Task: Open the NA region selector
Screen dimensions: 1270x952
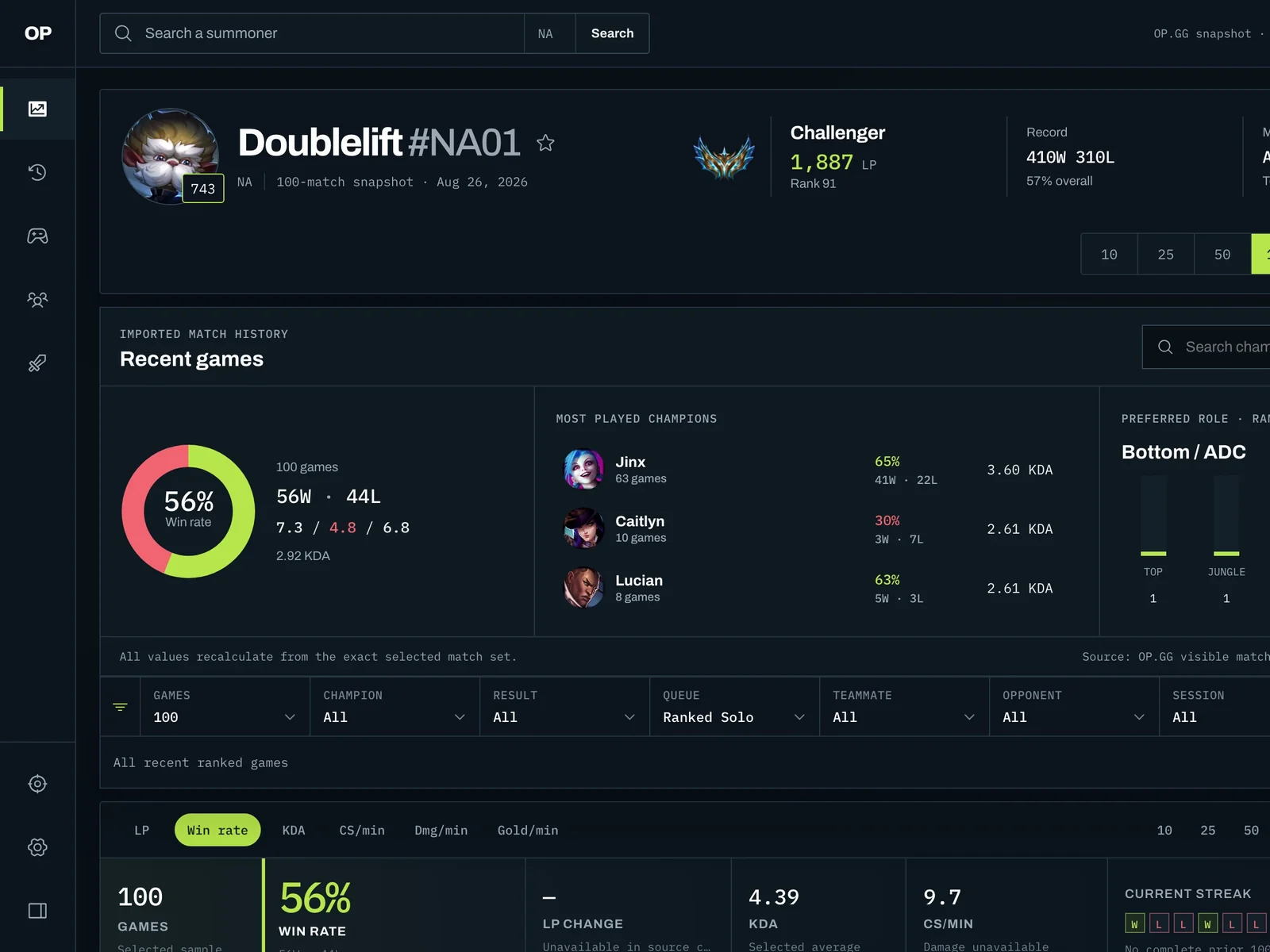Action: (x=549, y=33)
